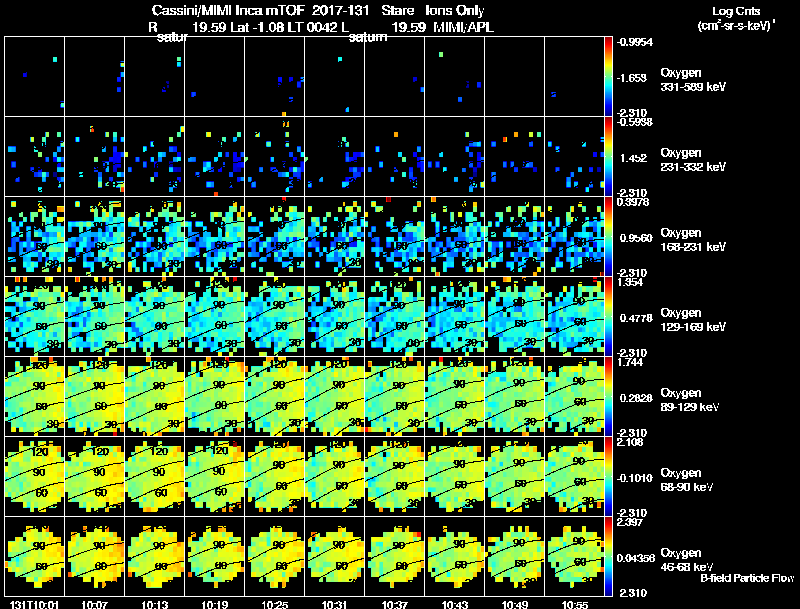Click the Oxygen 331-589 keV panel at 10:25
This screenshot has height=609, width=800.
tap(274, 77)
